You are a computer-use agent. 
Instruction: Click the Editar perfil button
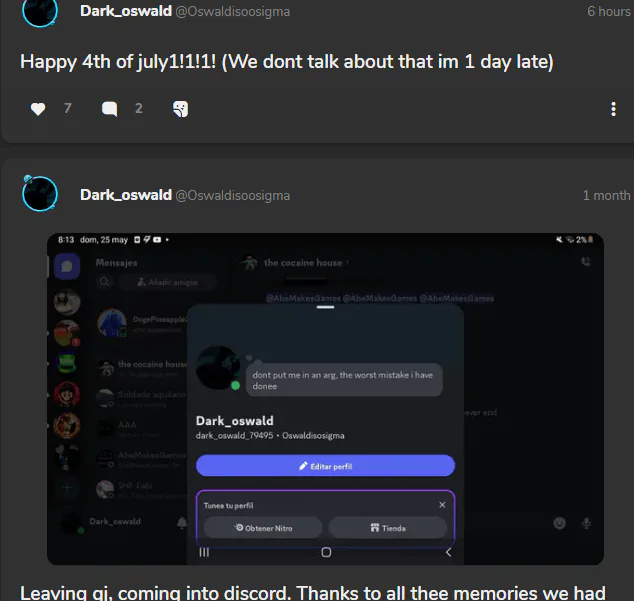[x=325, y=466]
